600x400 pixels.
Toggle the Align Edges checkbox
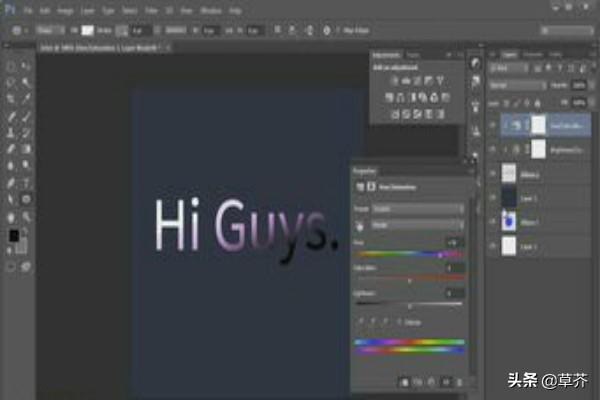[x=338, y=30]
